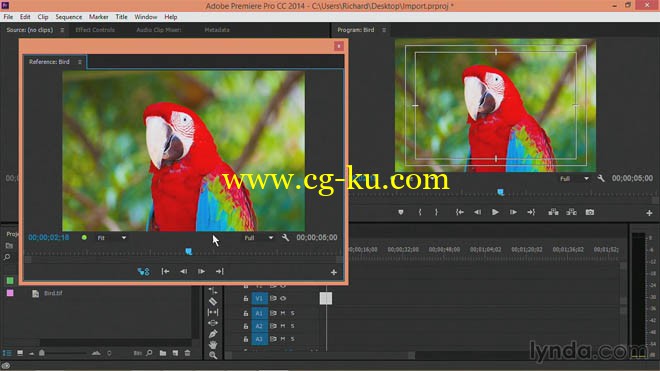
Task: Mute audio track A2
Action: coord(283,326)
